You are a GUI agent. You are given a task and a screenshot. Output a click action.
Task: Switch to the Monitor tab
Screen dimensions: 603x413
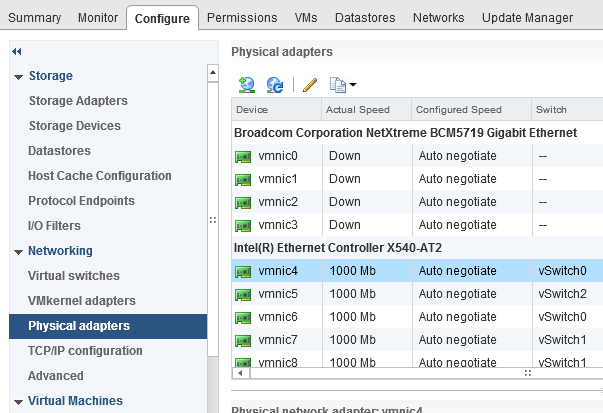[x=98, y=18]
